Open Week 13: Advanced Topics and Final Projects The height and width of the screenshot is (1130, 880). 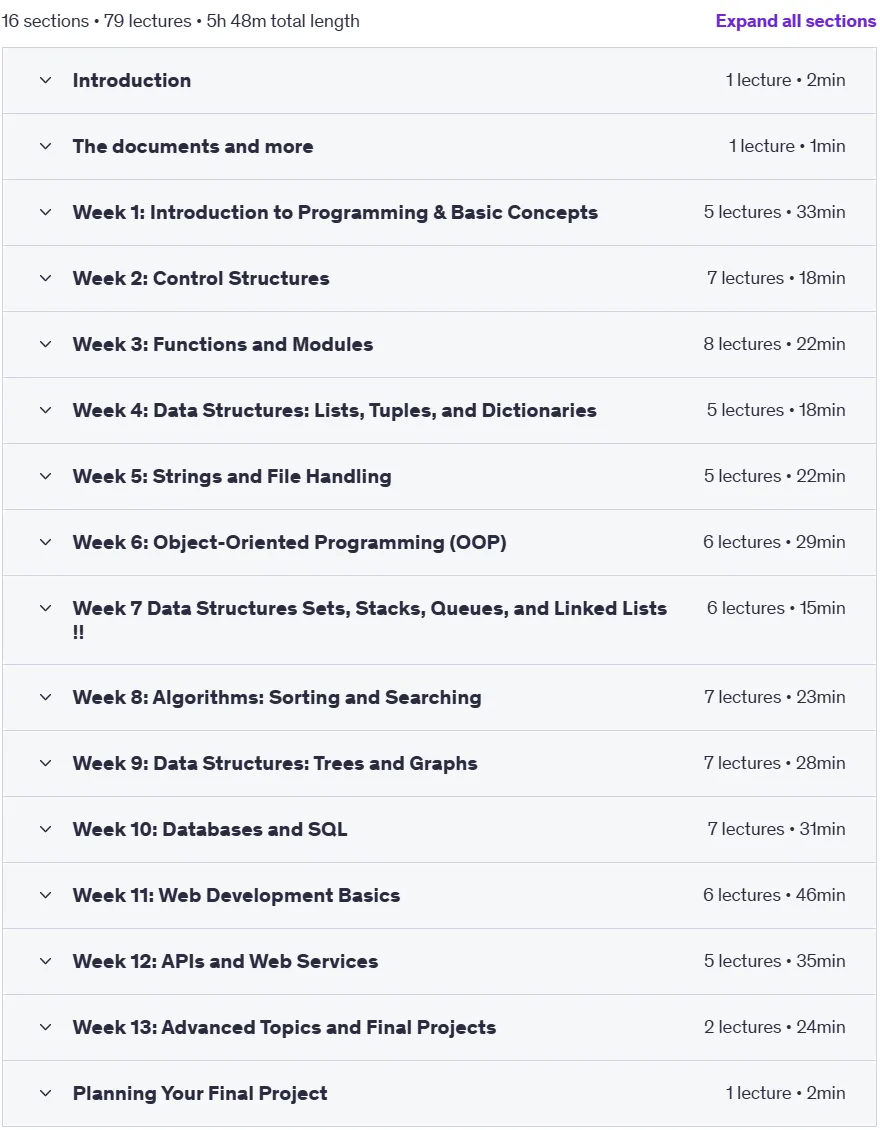[x=284, y=1027]
